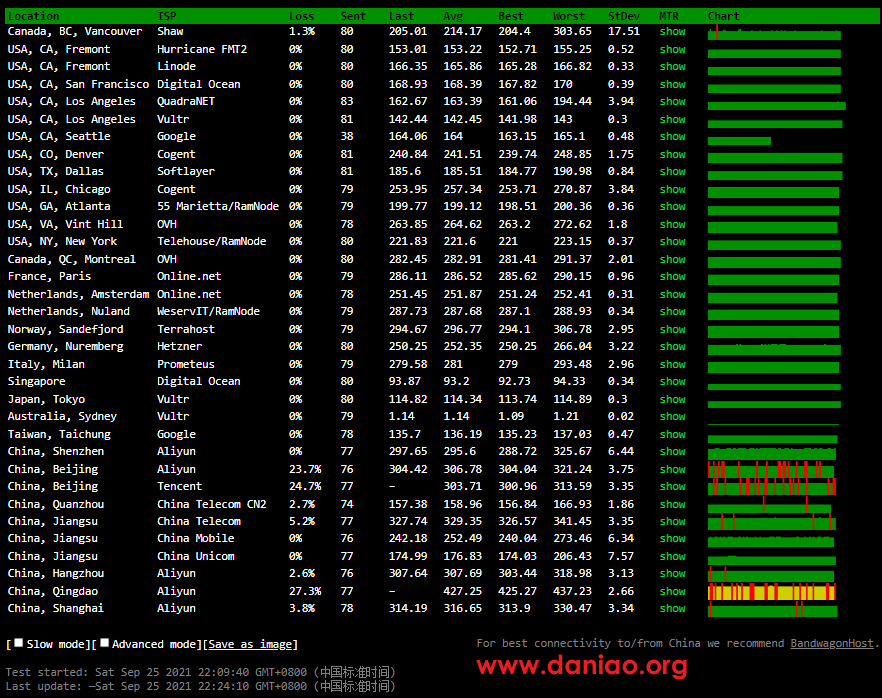Screen dimensions: 882x698
Task: Show MTR for Sydney Vultr row
Action: coord(673,416)
